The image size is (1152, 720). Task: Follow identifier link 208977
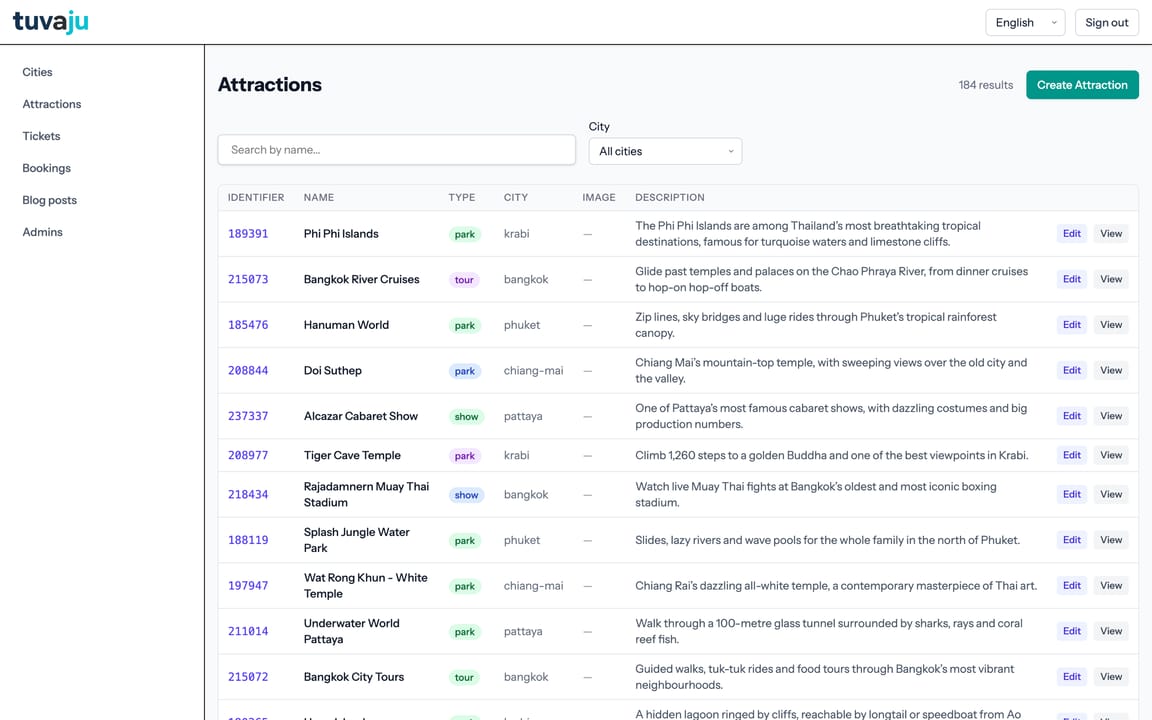[x=248, y=456]
